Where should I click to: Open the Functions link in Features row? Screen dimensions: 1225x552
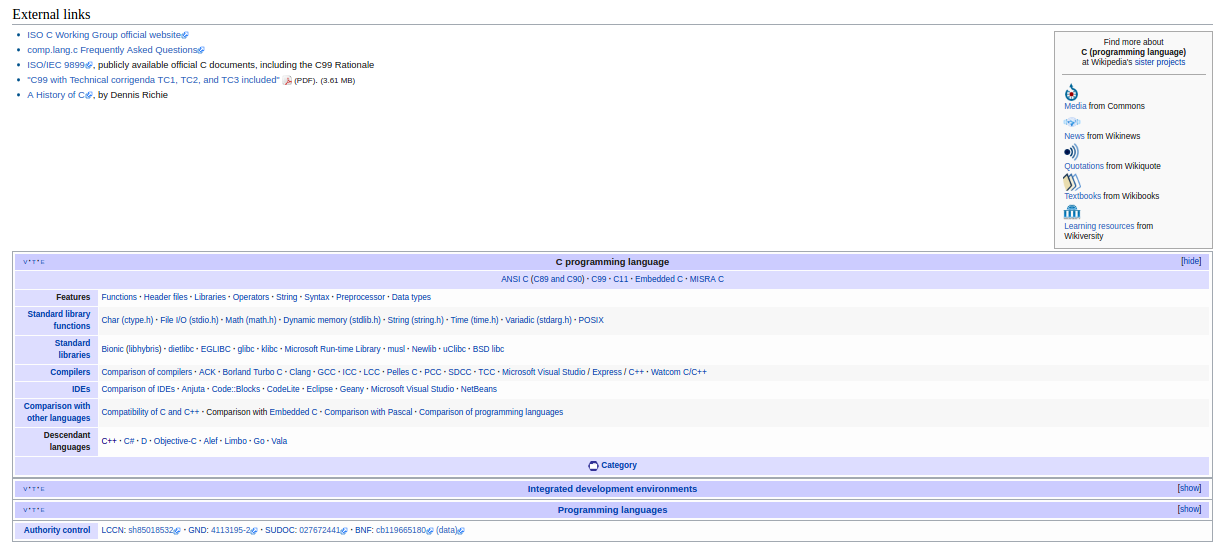[119, 297]
